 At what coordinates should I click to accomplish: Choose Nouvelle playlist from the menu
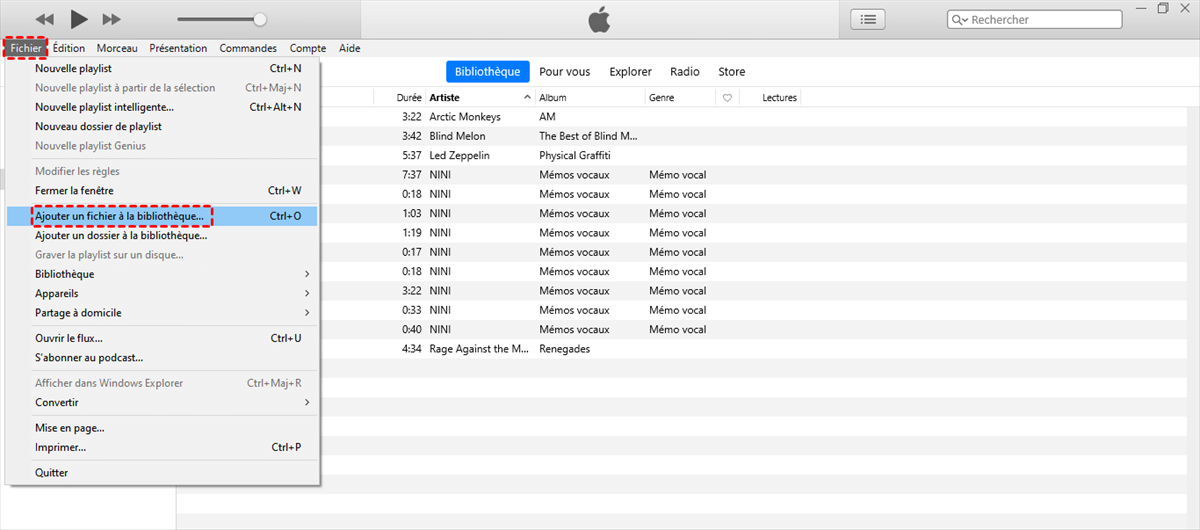coord(73,68)
